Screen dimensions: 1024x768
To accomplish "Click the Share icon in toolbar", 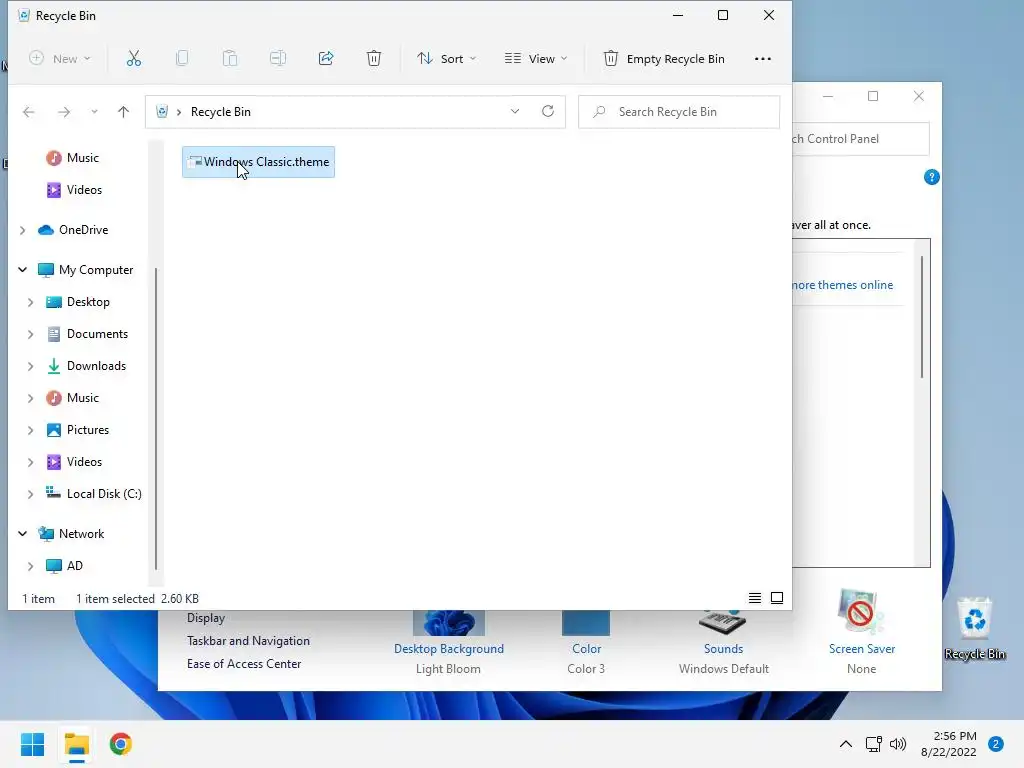I will point(326,59).
